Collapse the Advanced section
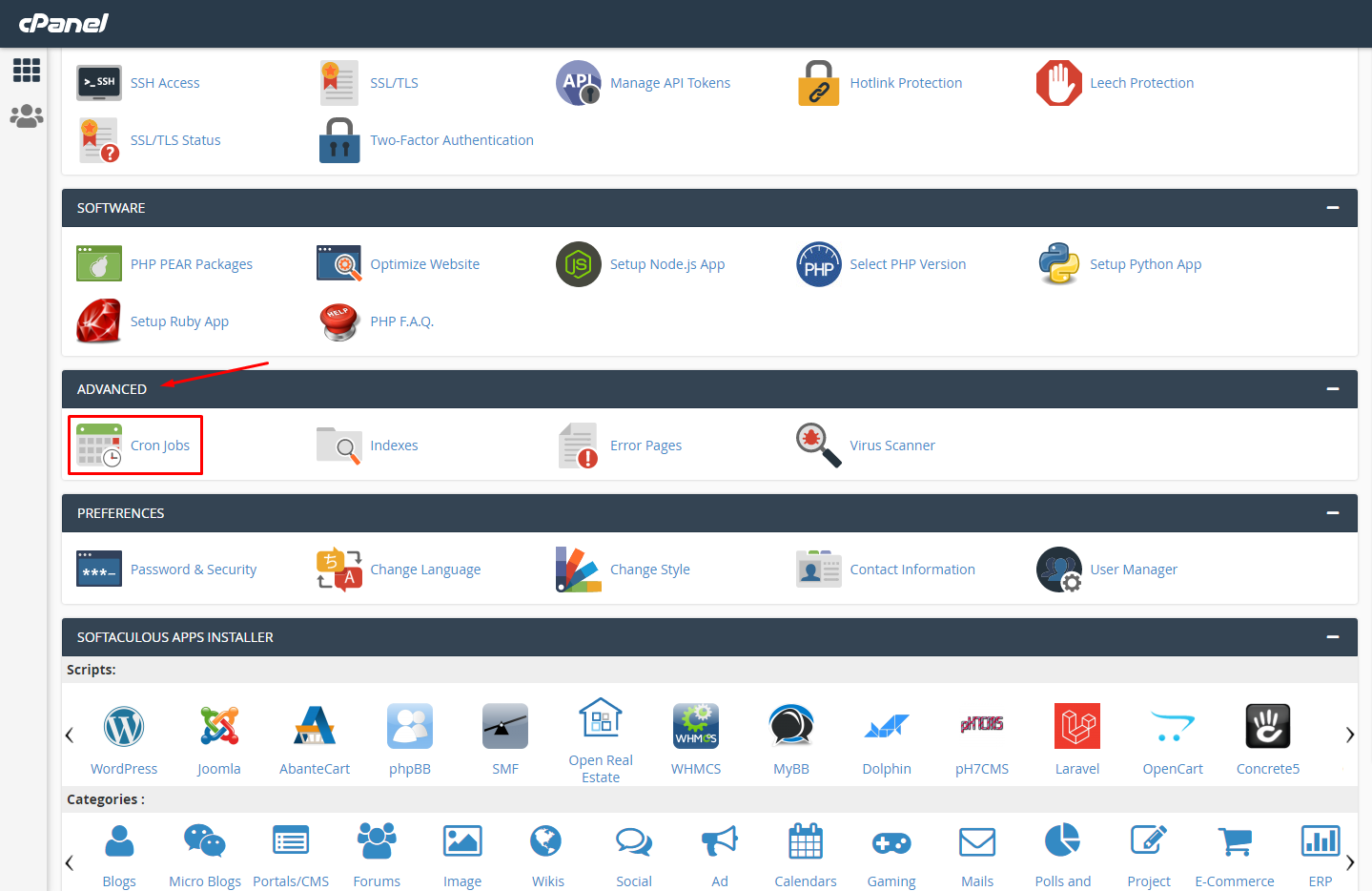This screenshot has height=891, width=1372. 1333,389
